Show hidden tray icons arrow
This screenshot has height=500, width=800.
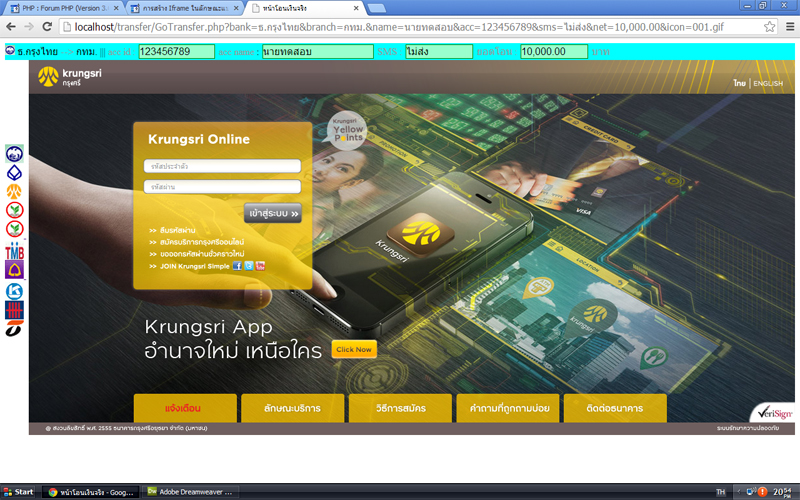[x=739, y=492]
